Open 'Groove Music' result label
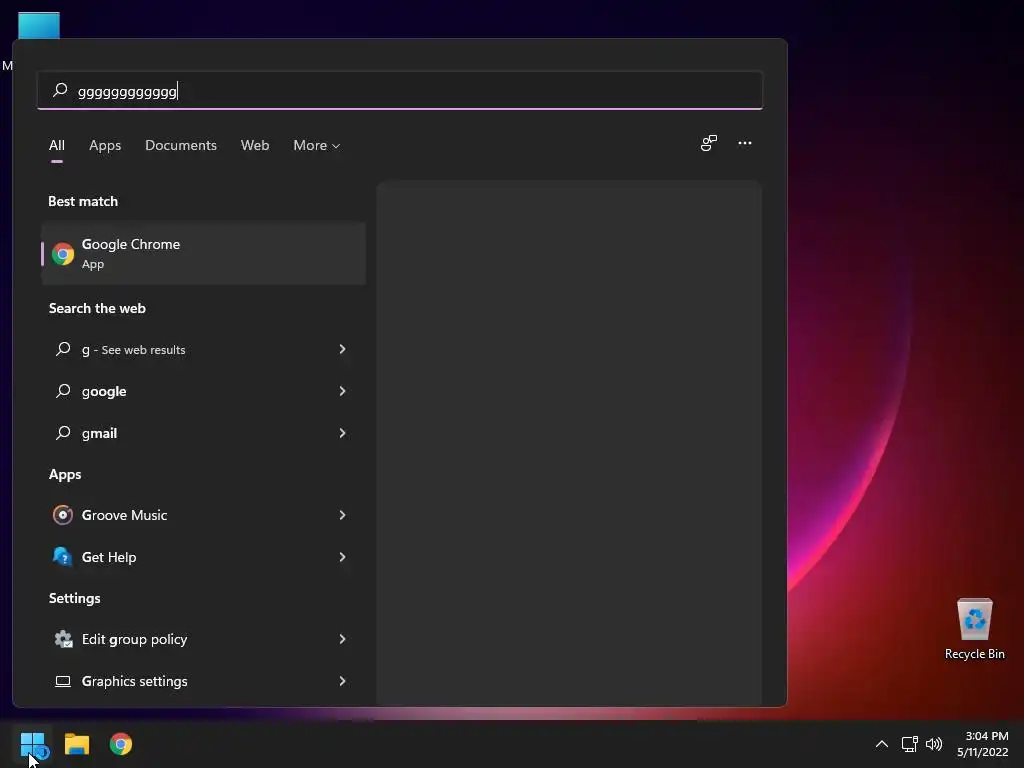Screen dimensions: 1024x768 [124, 515]
